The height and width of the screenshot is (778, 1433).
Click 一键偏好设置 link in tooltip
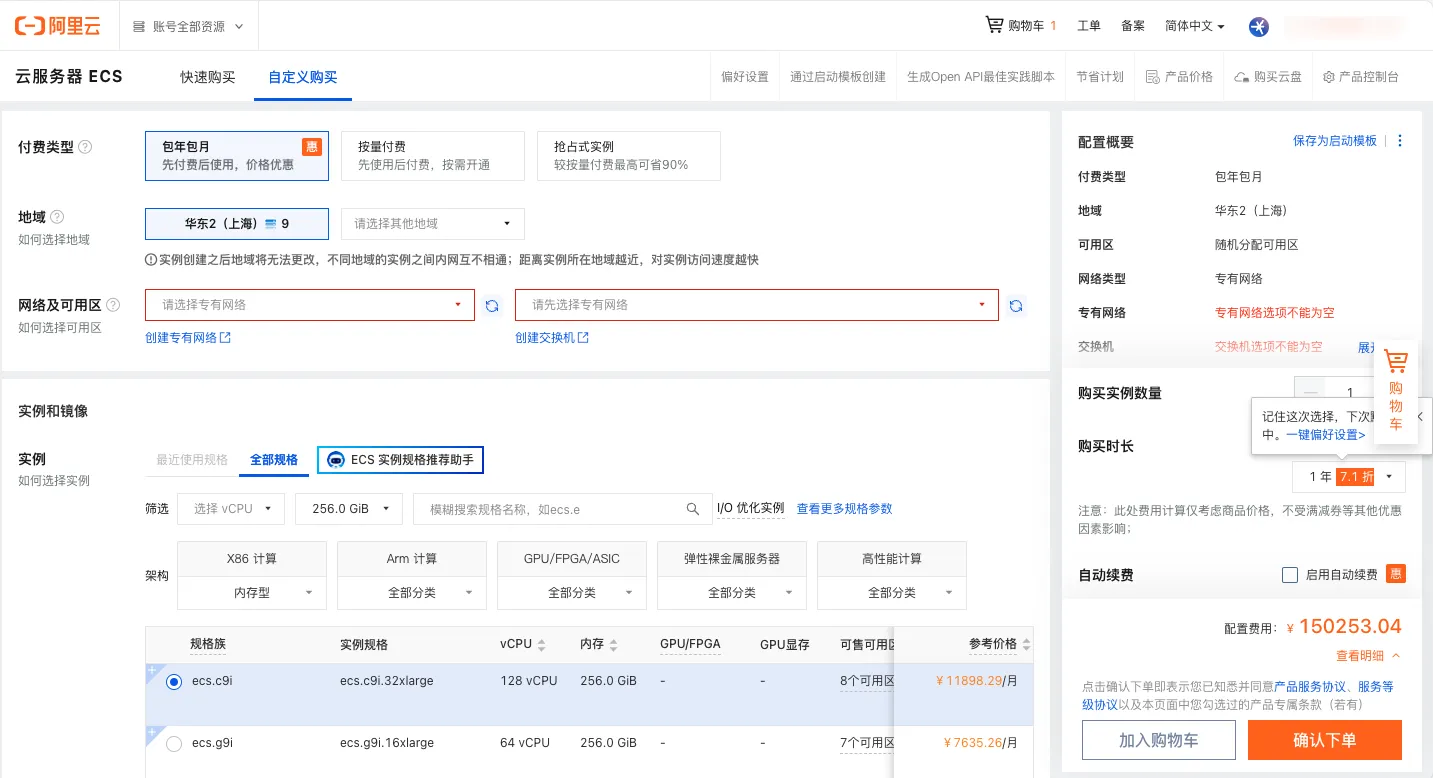(1326, 435)
